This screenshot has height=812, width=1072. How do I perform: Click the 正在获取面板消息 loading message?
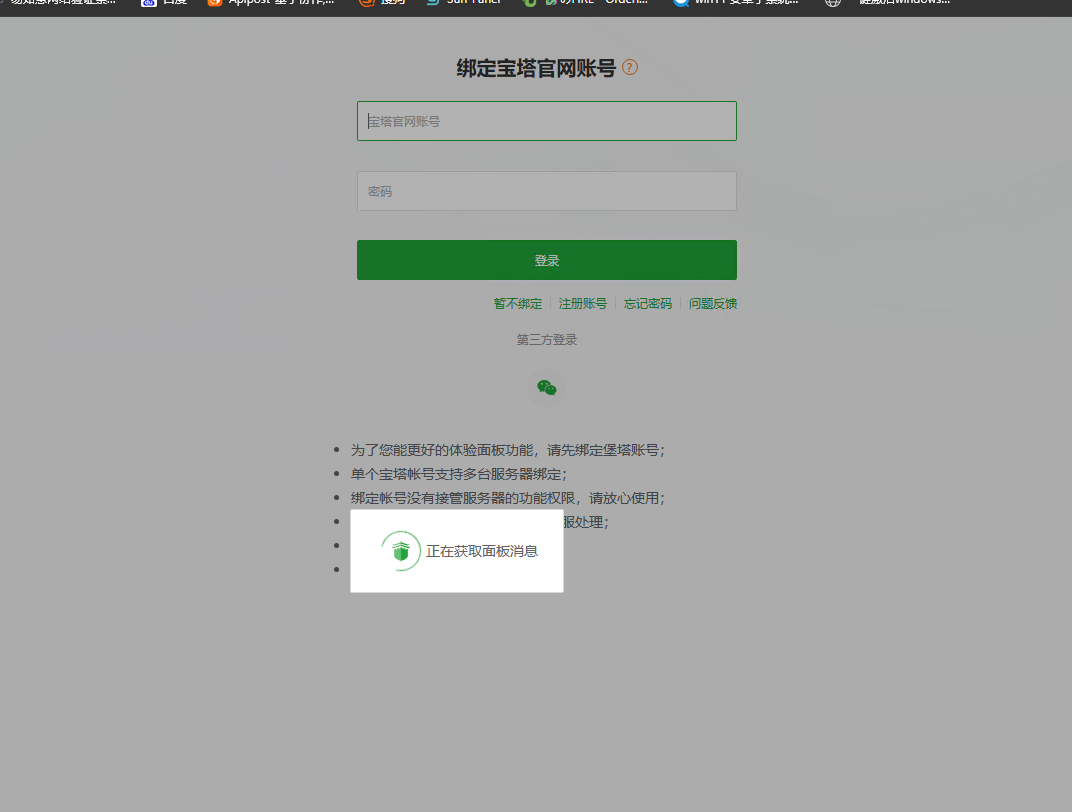[x=482, y=551]
